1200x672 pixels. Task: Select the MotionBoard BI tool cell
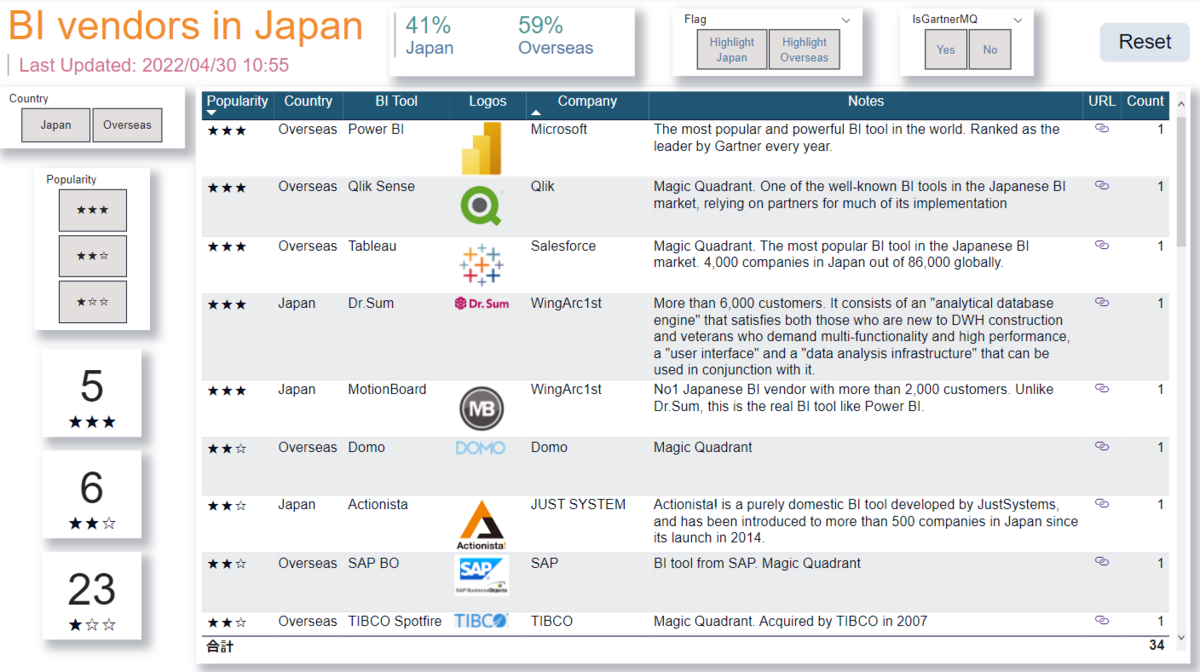(x=387, y=389)
